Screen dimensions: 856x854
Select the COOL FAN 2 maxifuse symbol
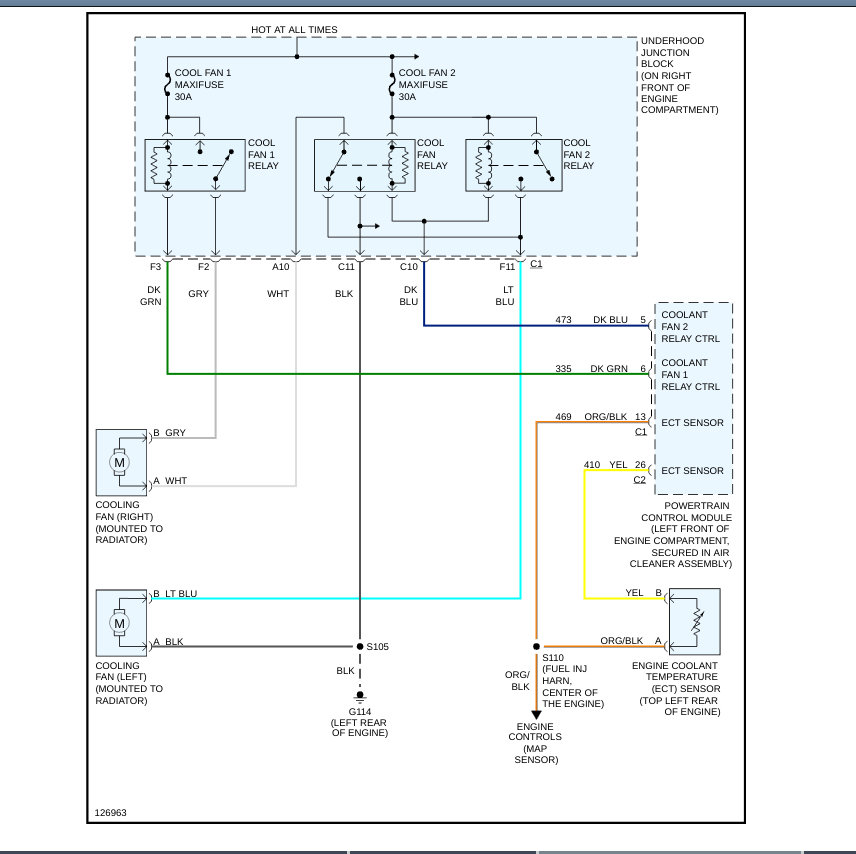(392, 85)
